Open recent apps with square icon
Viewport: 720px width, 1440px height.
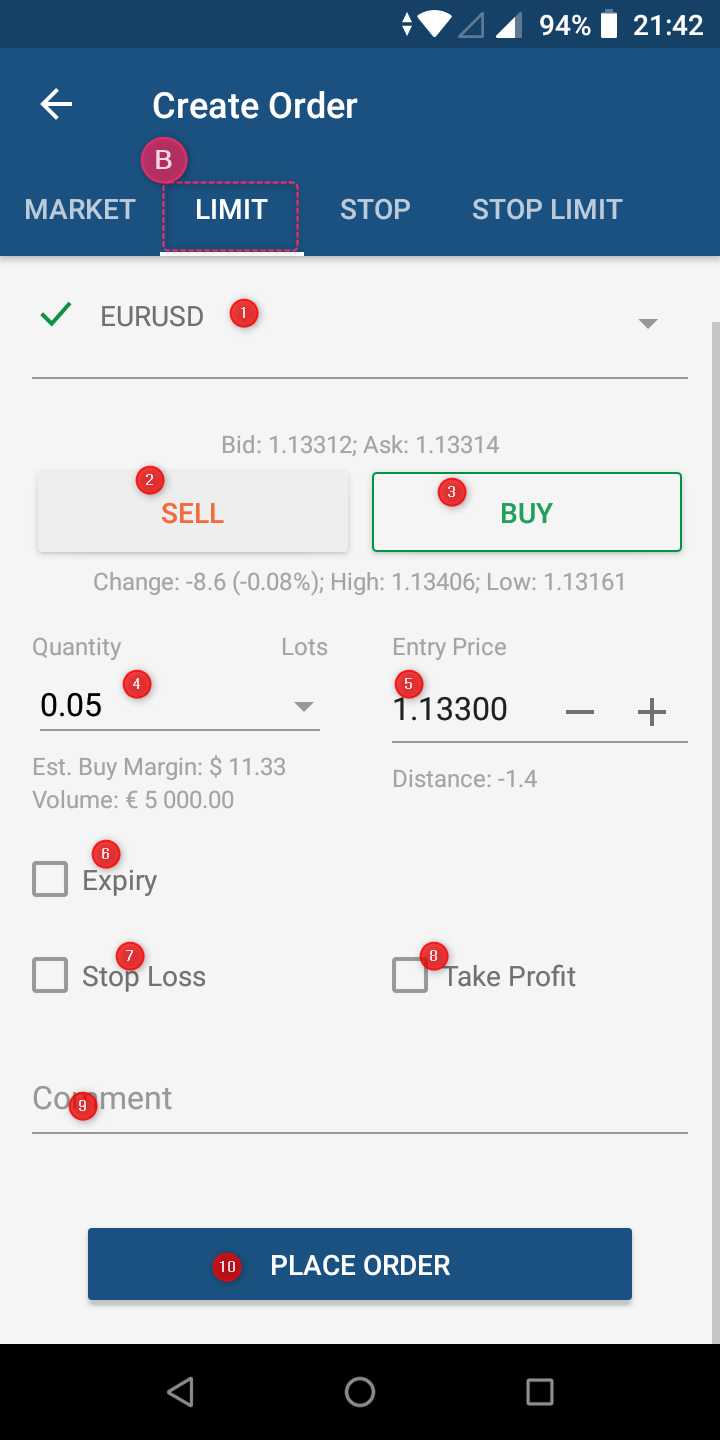(x=539, y=1392)
